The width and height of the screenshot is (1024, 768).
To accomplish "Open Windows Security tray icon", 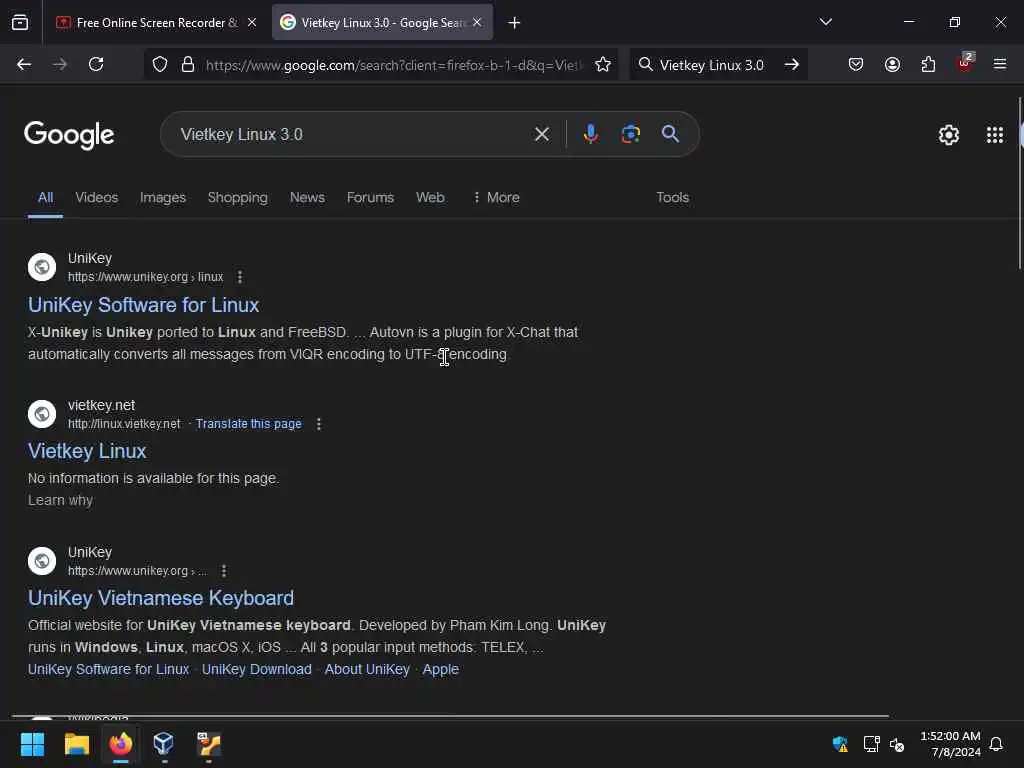I will (840, 744).
